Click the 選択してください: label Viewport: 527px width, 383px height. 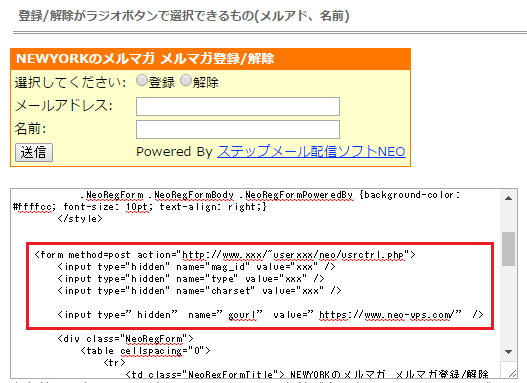click(x=71, y=82)
